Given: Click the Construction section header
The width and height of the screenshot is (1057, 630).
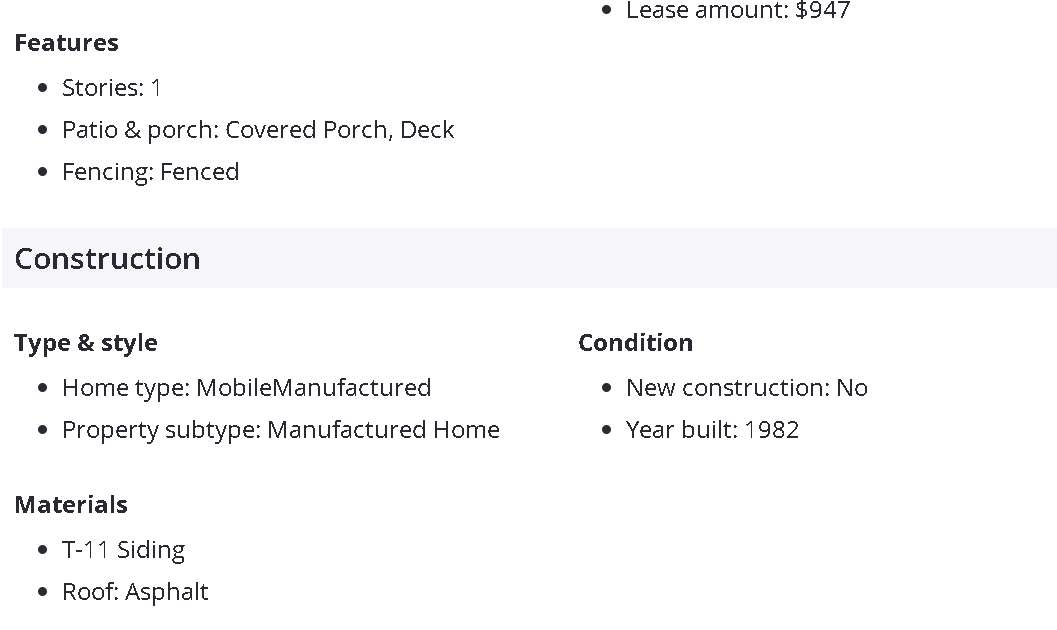Looking at the screenshot, I should point(107,258).
